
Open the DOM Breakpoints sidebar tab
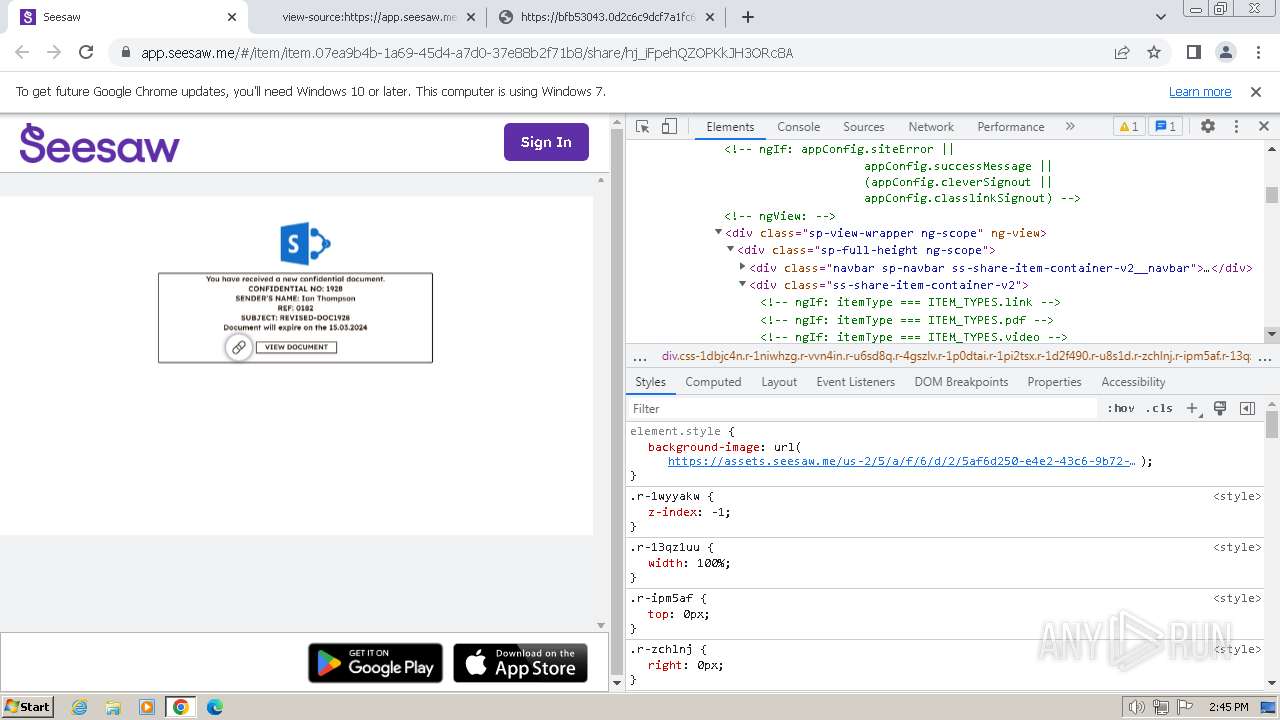961,382
